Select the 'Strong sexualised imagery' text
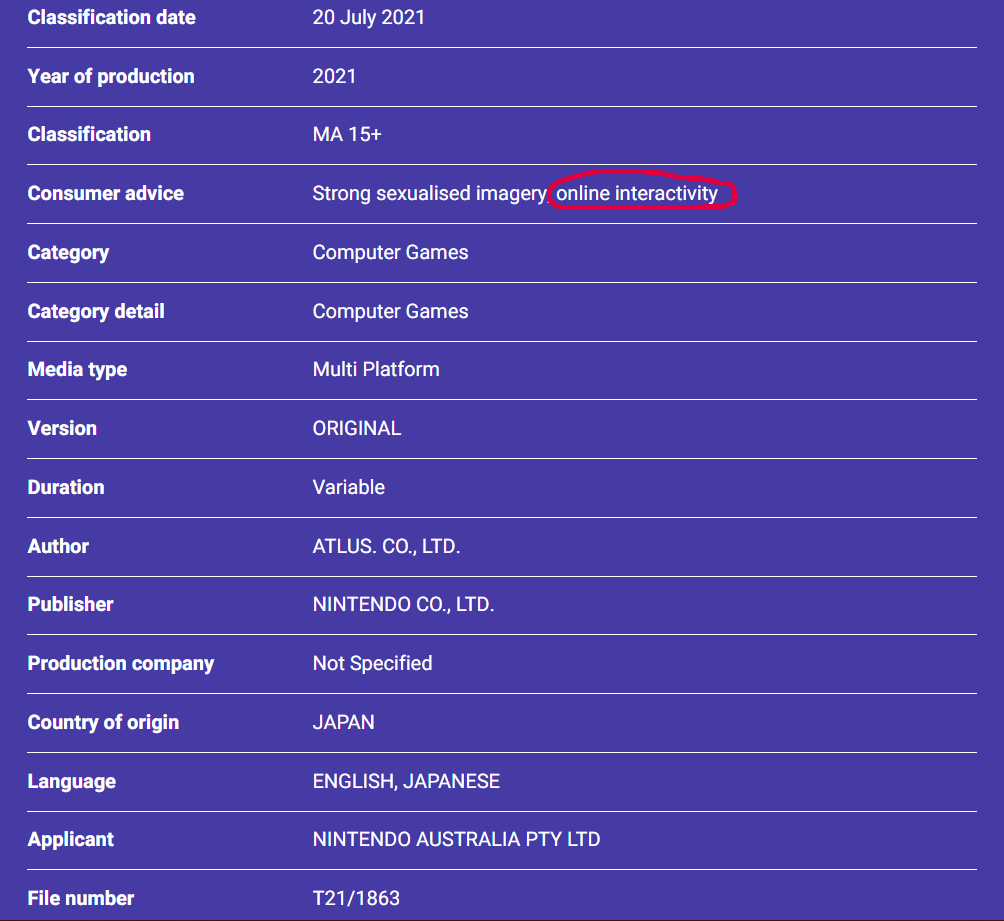Viewport: 1004px width, 921px height. [429, 193]
